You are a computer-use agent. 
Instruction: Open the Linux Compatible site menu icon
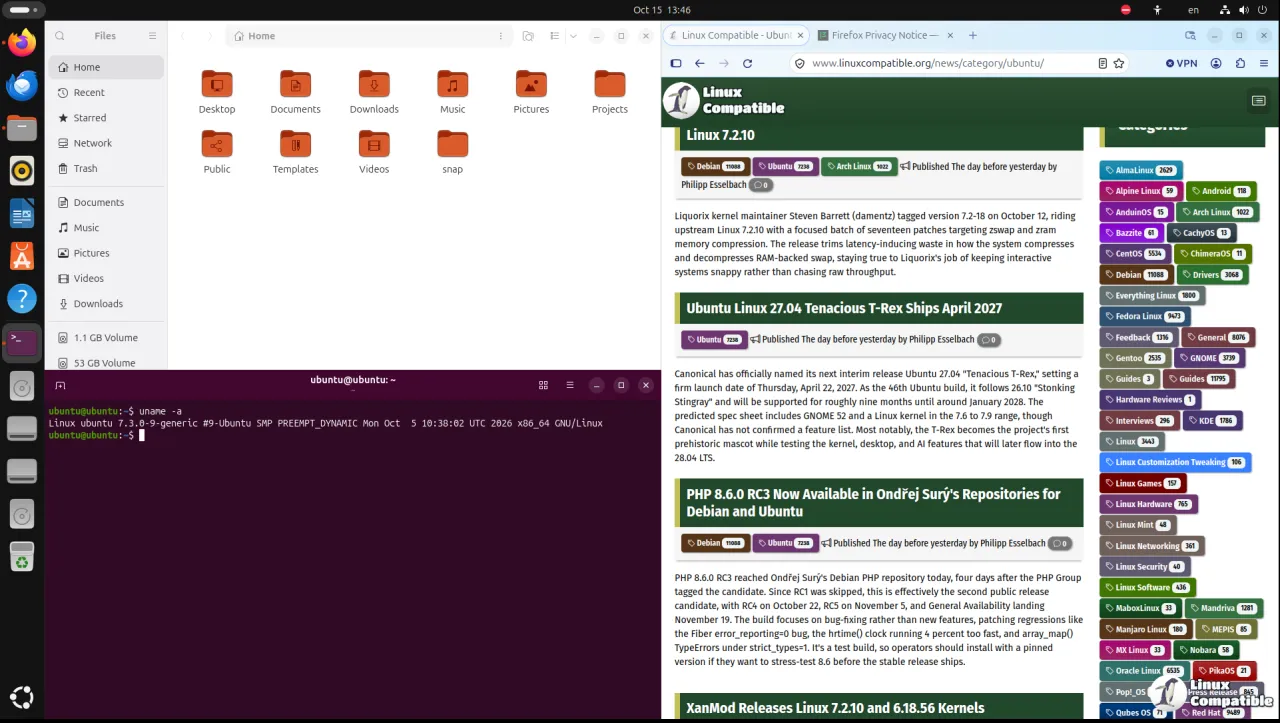coord(1258,101)
